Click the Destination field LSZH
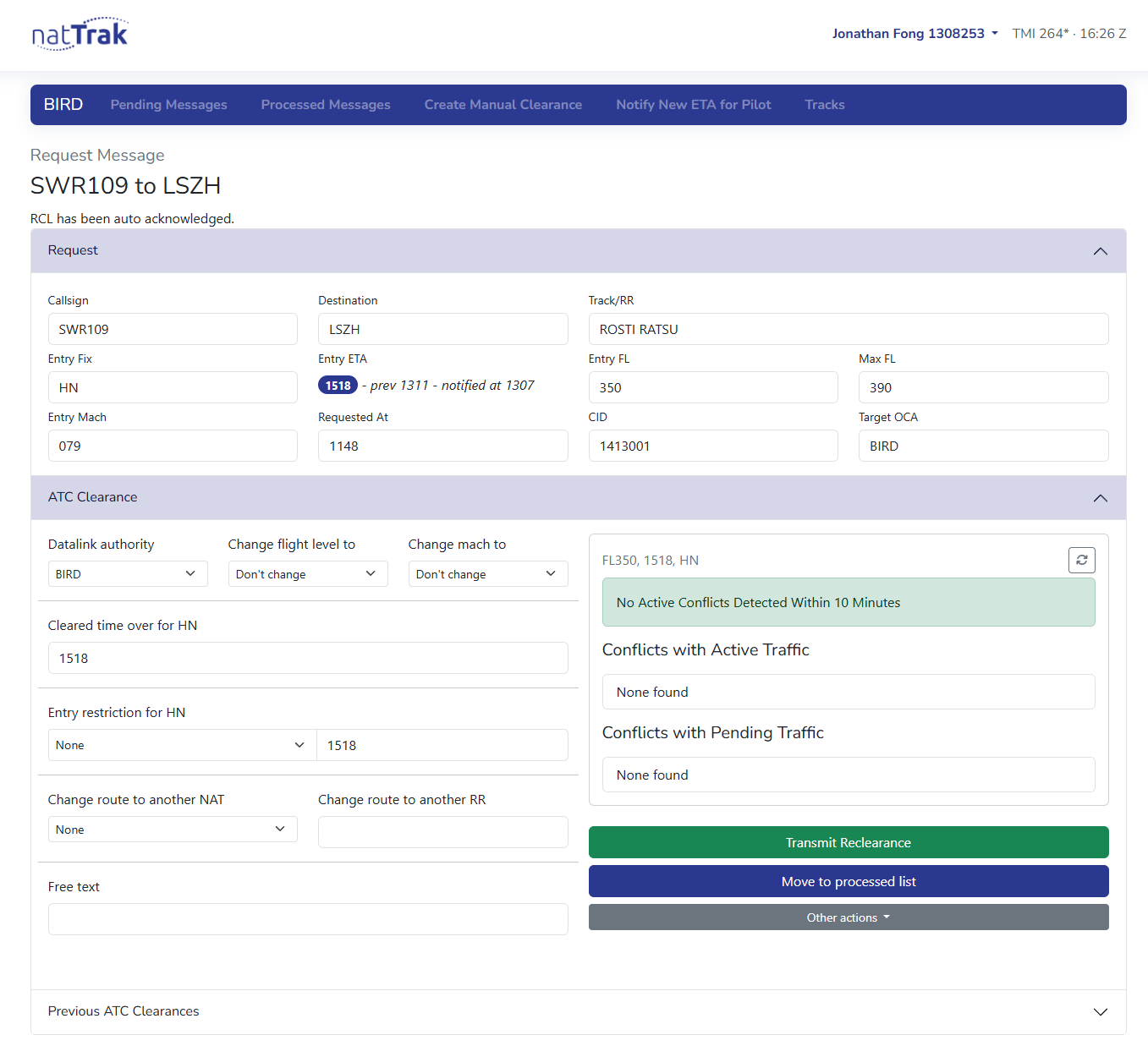1148x1046 pixels. point(443,329)
